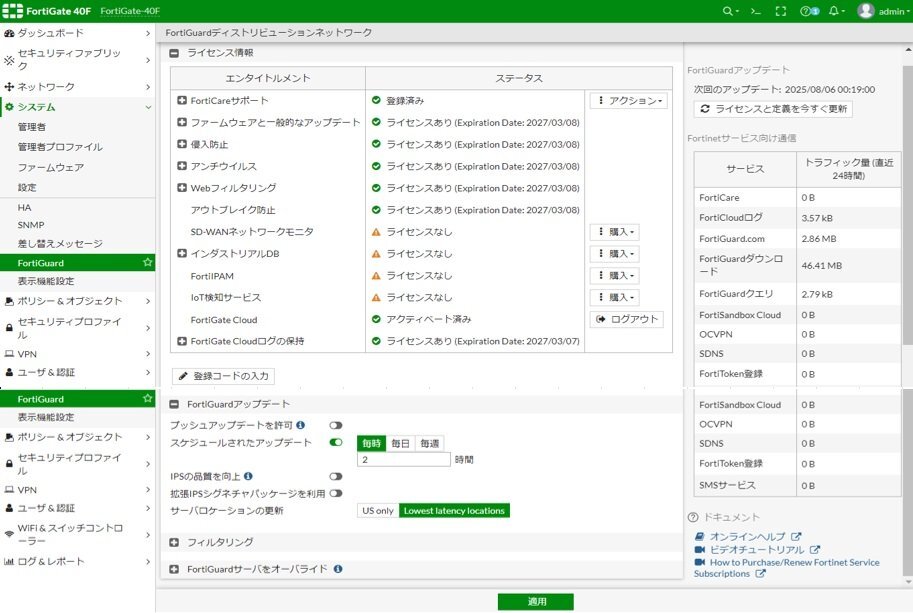Click info icon beside FortiGuardサーバをオーバーライド
This screenshot has width=913, height=613.
[338, 569]
